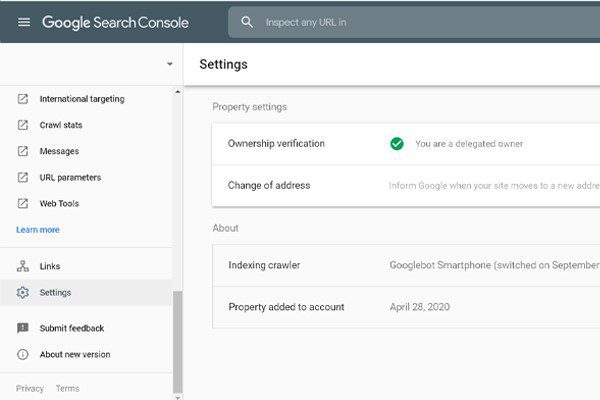The height and width of the screenshot is (400, 600).
Task: Select Settings in the sidebar
Action: (86, 292)
